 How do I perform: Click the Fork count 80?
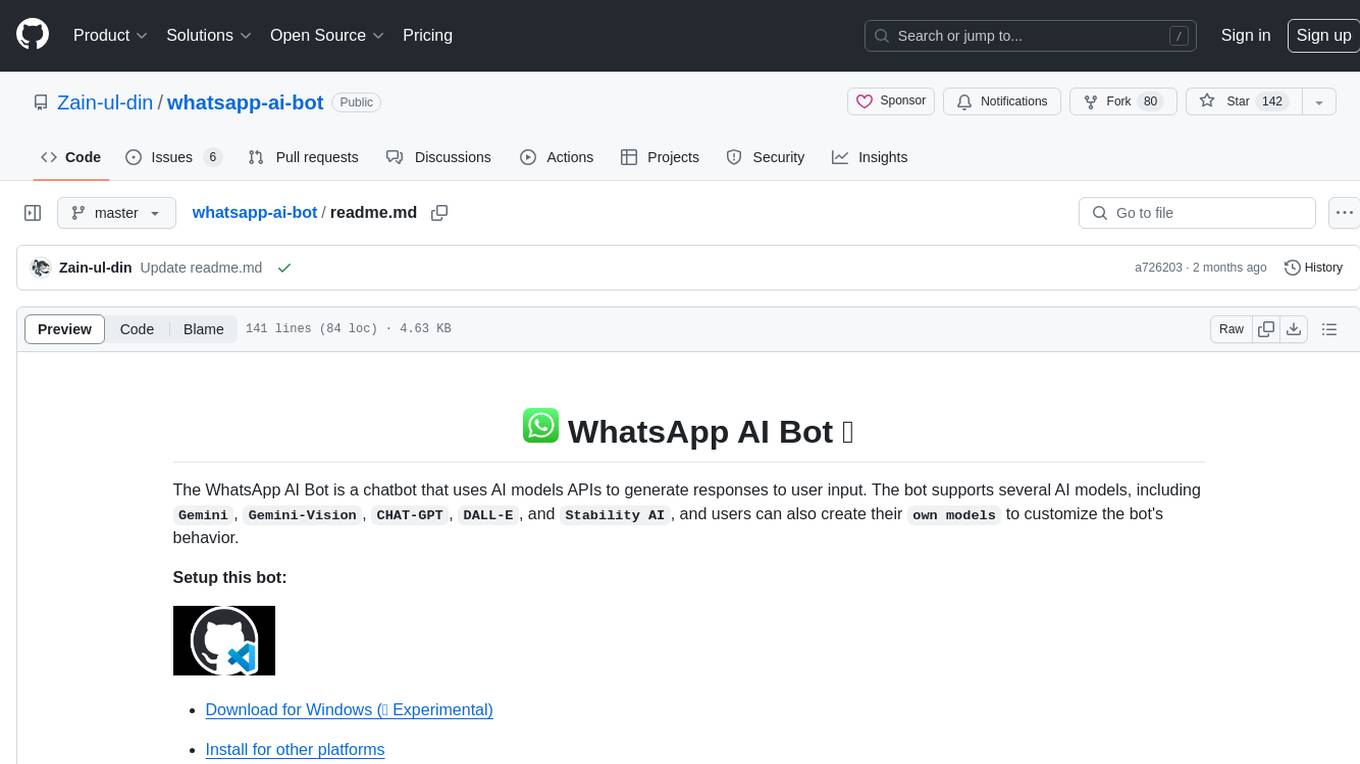point(1150,101)
